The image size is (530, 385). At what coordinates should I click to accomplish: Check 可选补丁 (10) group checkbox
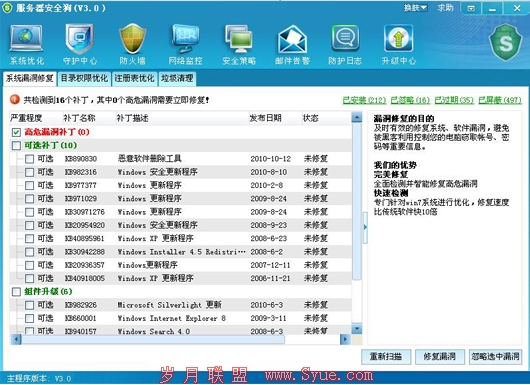(16, 146)
